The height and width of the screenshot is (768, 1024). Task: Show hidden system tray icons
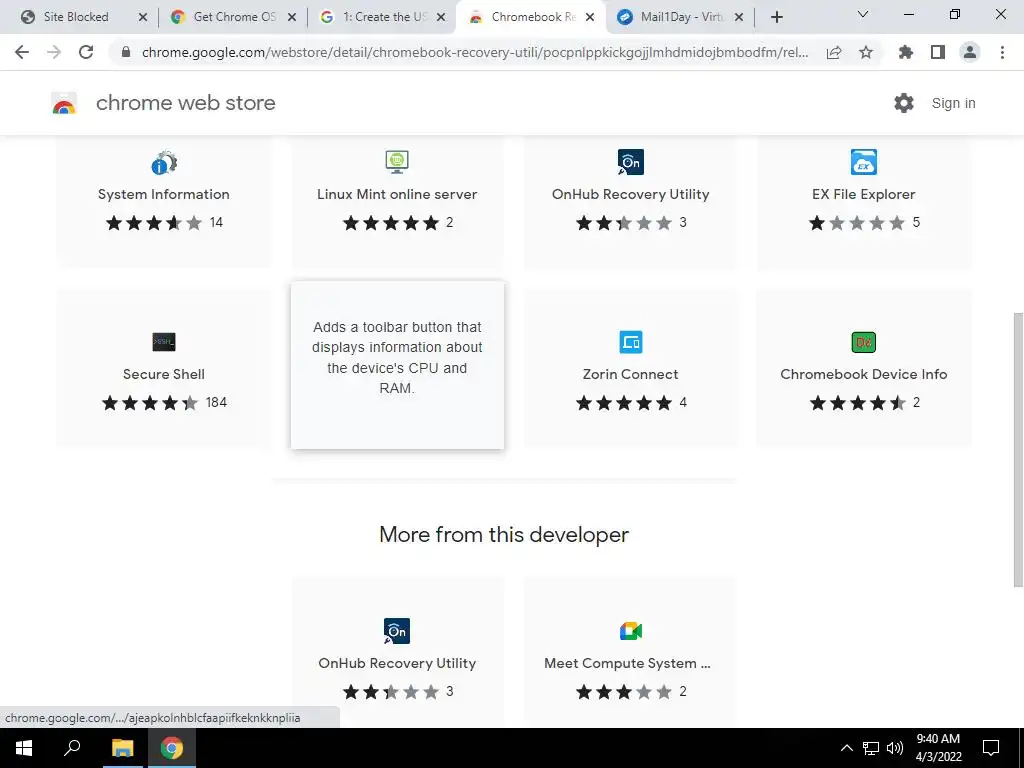pos(846,748)
